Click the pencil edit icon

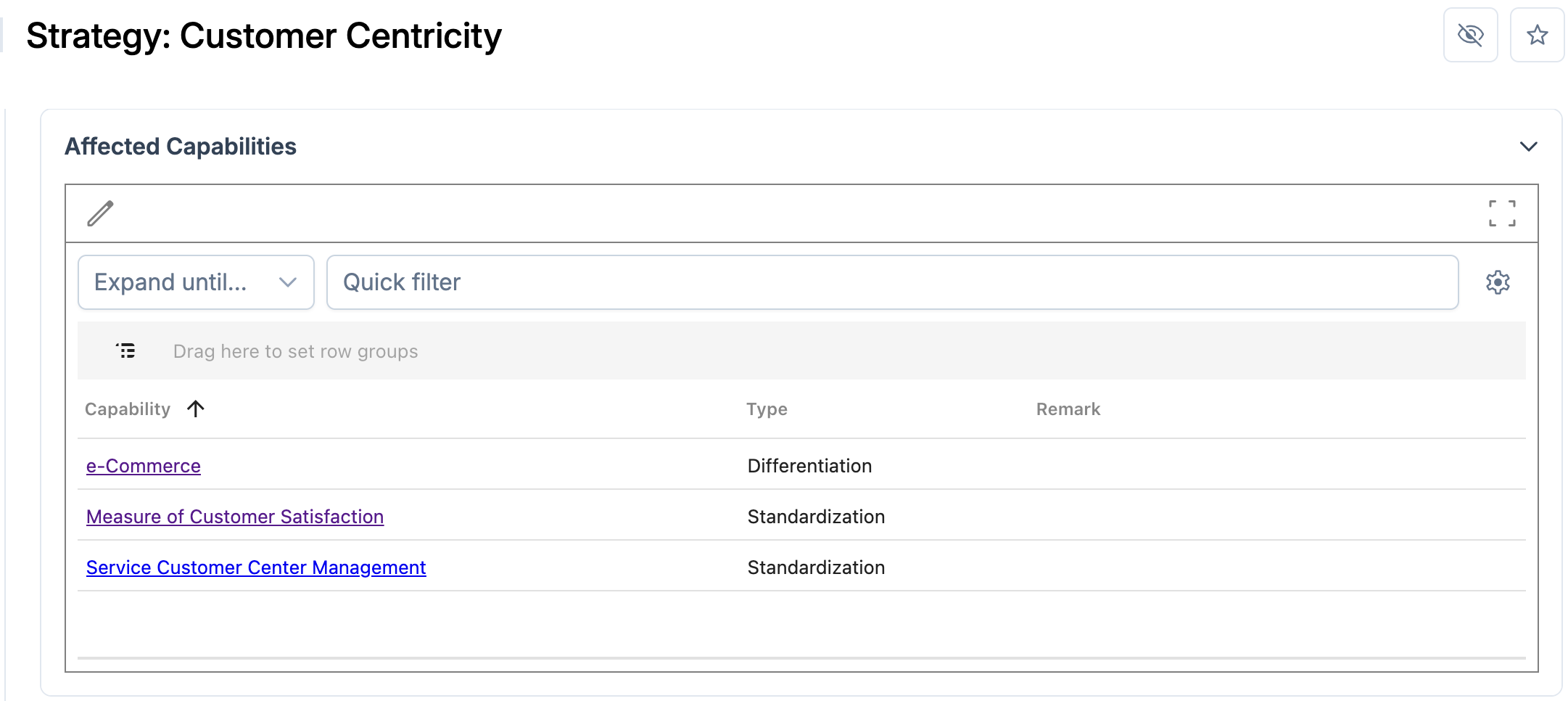coord(100,213)
